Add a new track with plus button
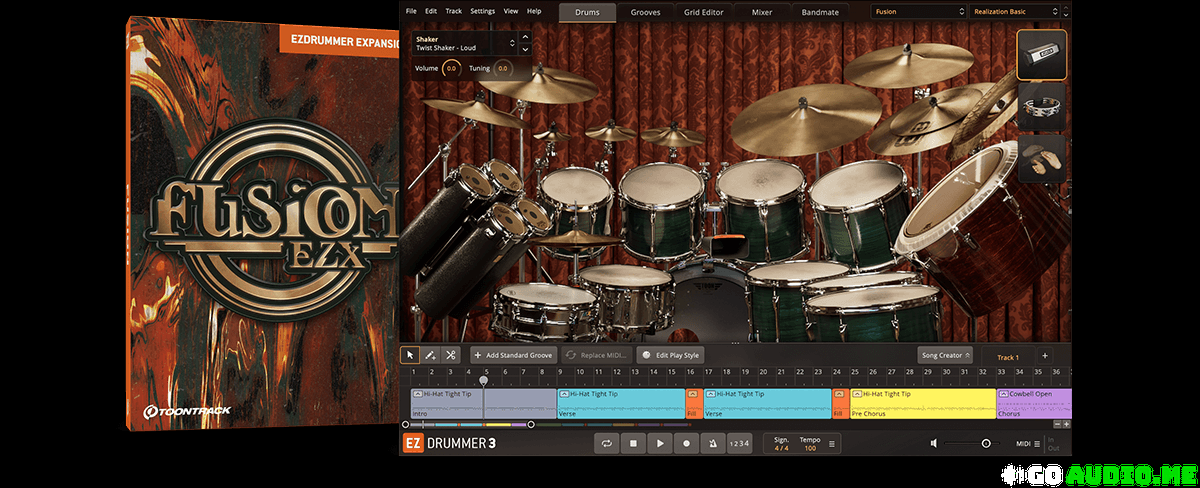Viewport: 1200px width, 488px height. click(x=1044, y=355)
